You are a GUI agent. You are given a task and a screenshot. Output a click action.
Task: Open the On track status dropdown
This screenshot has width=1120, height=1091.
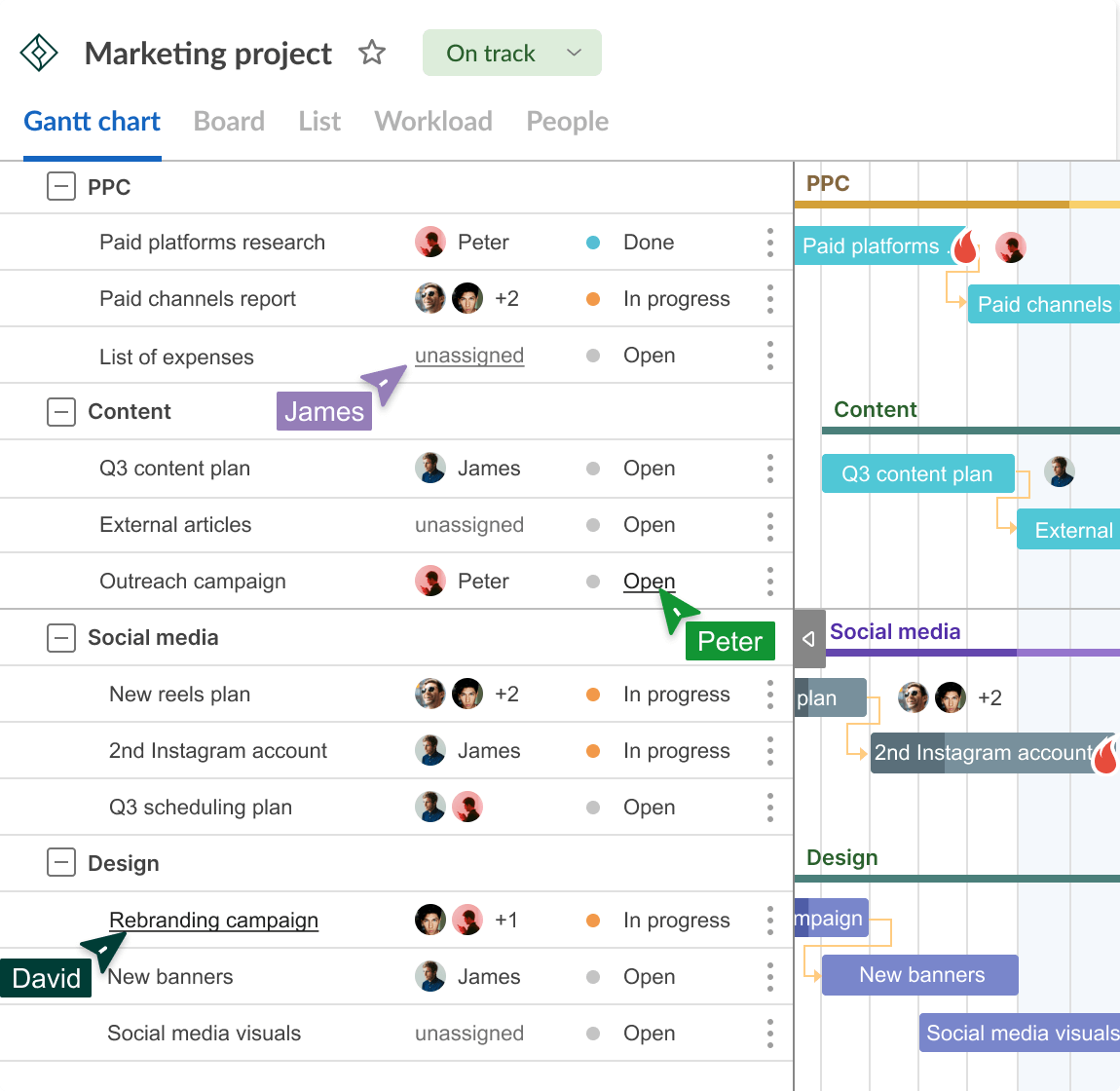point(511,53)
